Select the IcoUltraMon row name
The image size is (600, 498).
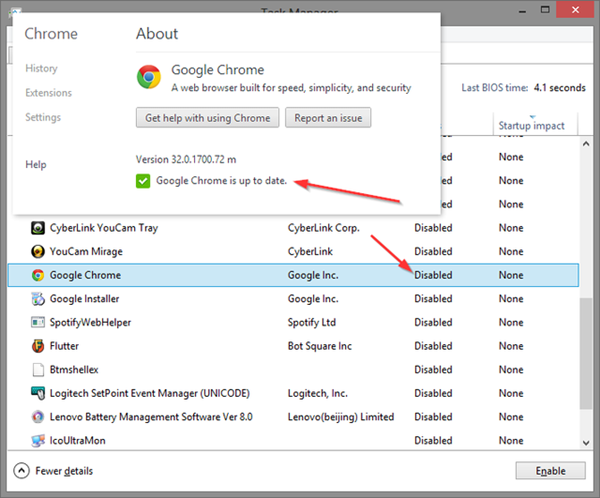pos(77,441)
